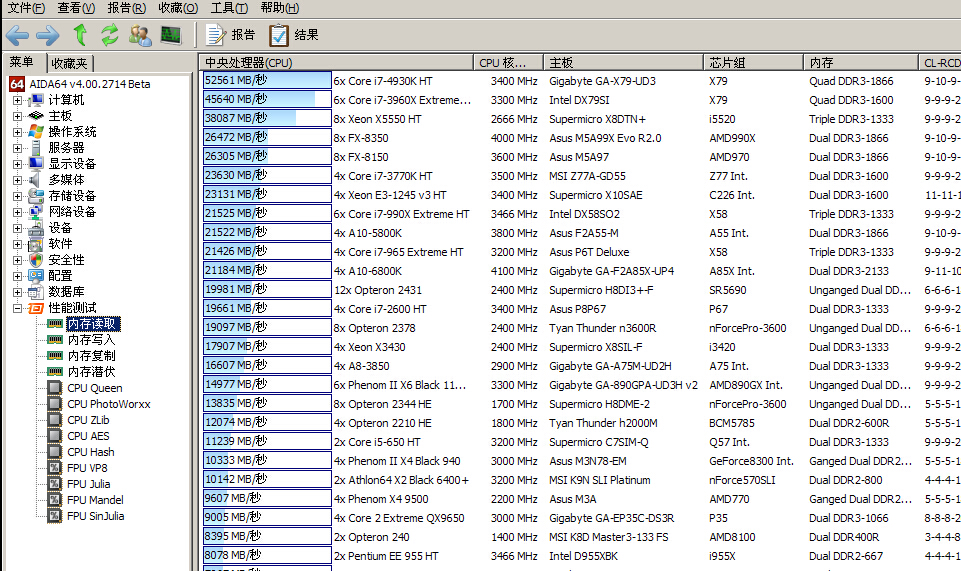The height and width of the screenshot is (571, 961).
Task: Select the CPU ZLib benchmark
Action: [x=88, y=420]
